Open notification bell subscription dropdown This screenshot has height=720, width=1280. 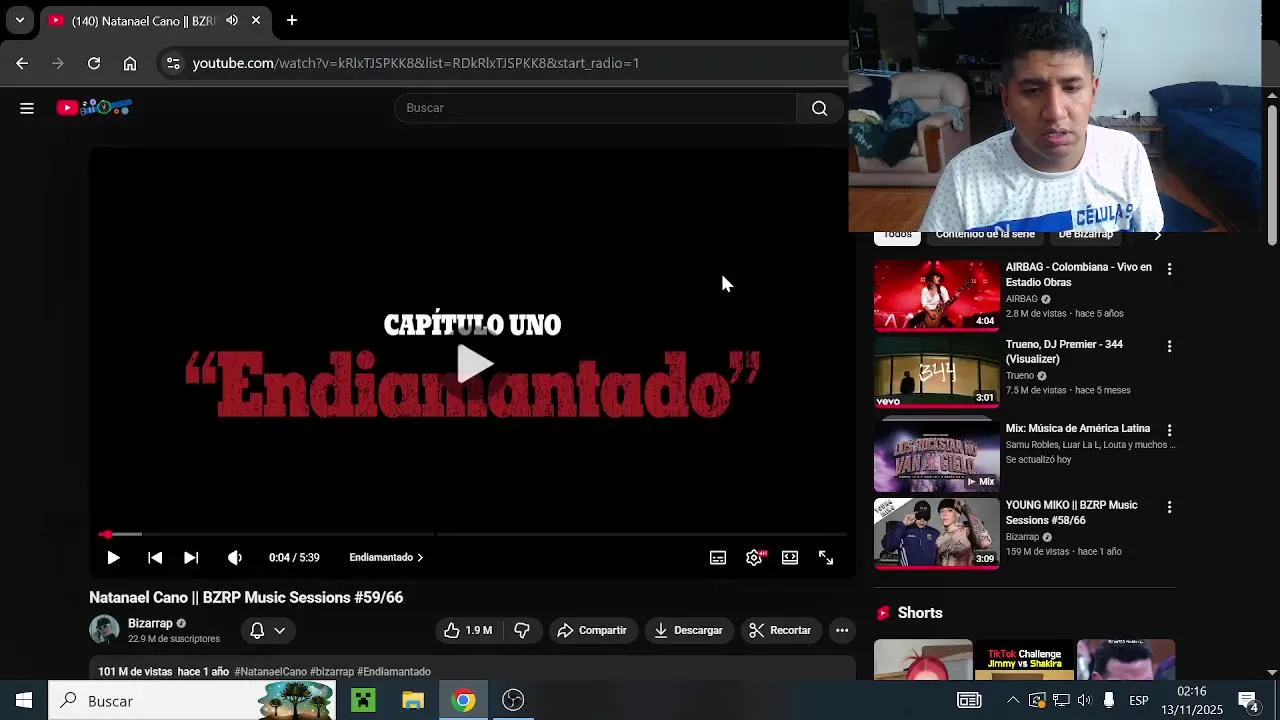pyautogui.click(x=267, y=630)
